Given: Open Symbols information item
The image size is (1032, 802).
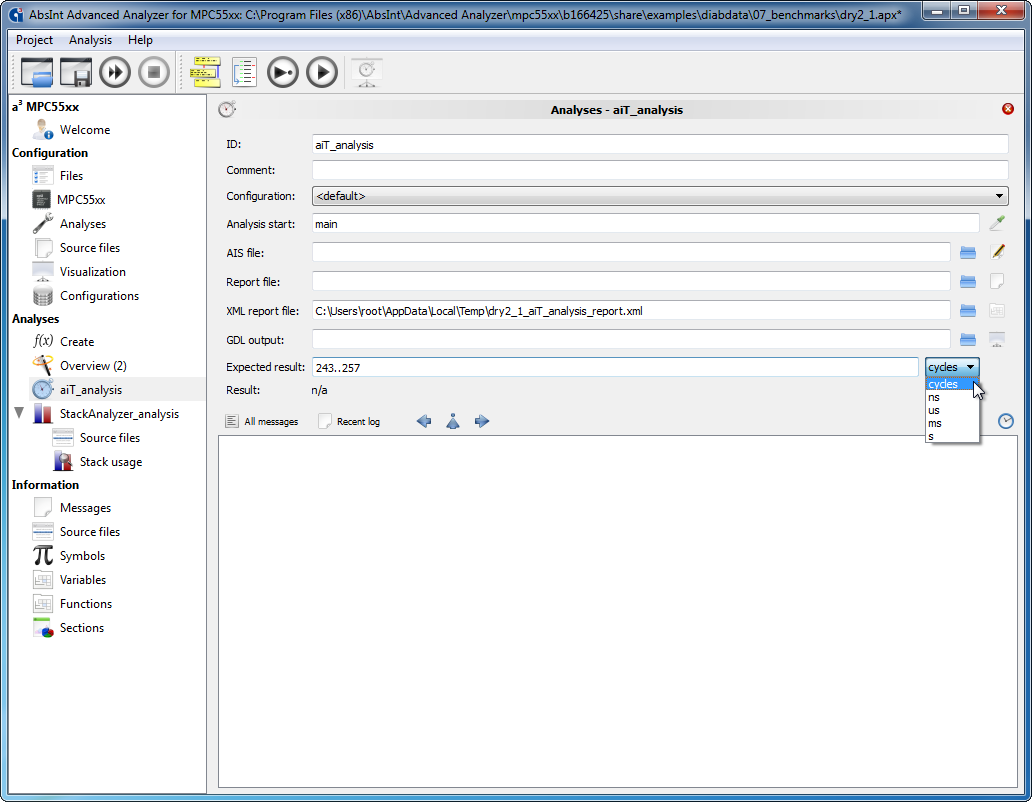Looking at the screenshot, I should pyautogui.click(x=82, y=556).
